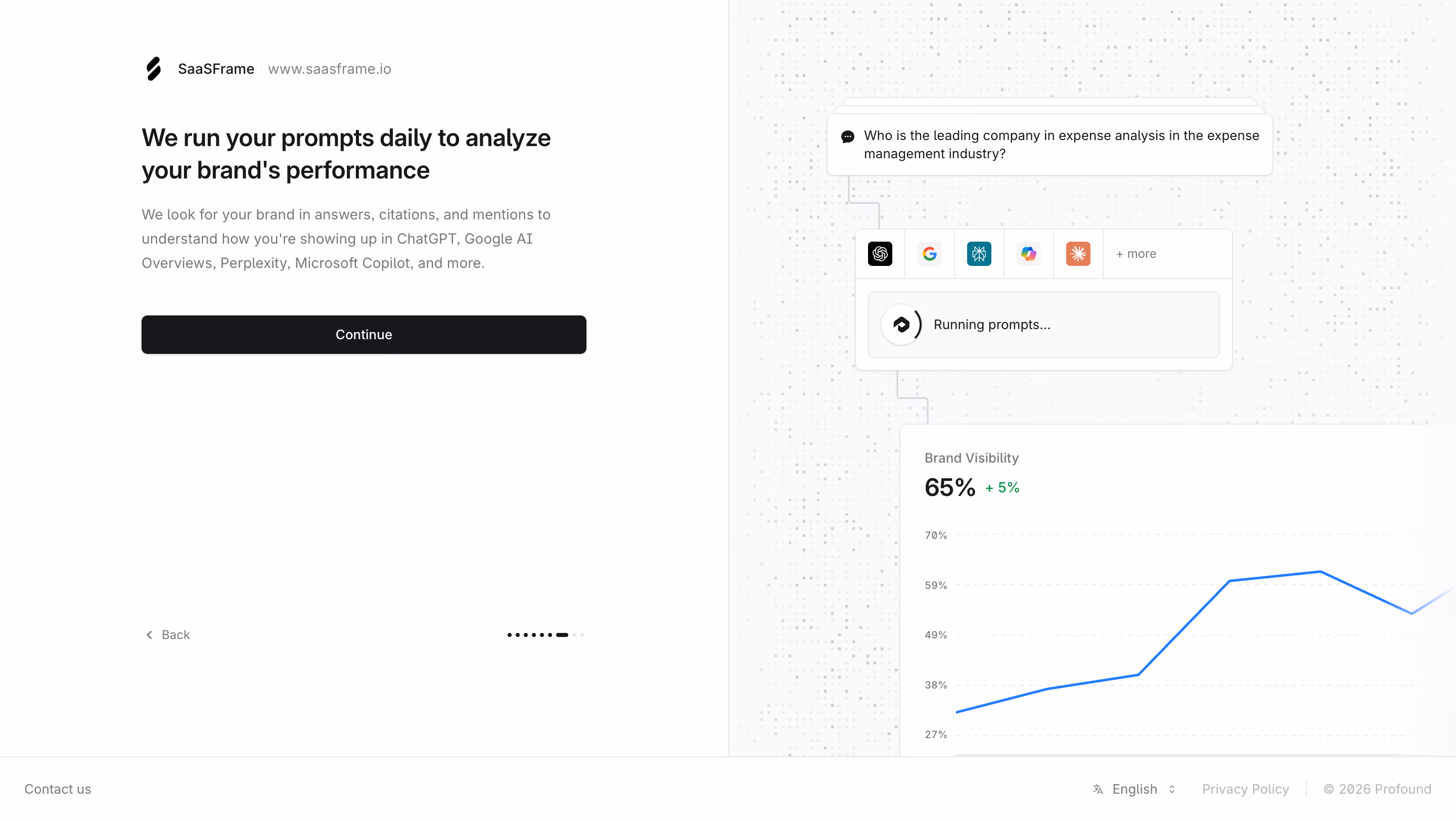
Task: Select the Perplexity logo icon
Action: 979,254
